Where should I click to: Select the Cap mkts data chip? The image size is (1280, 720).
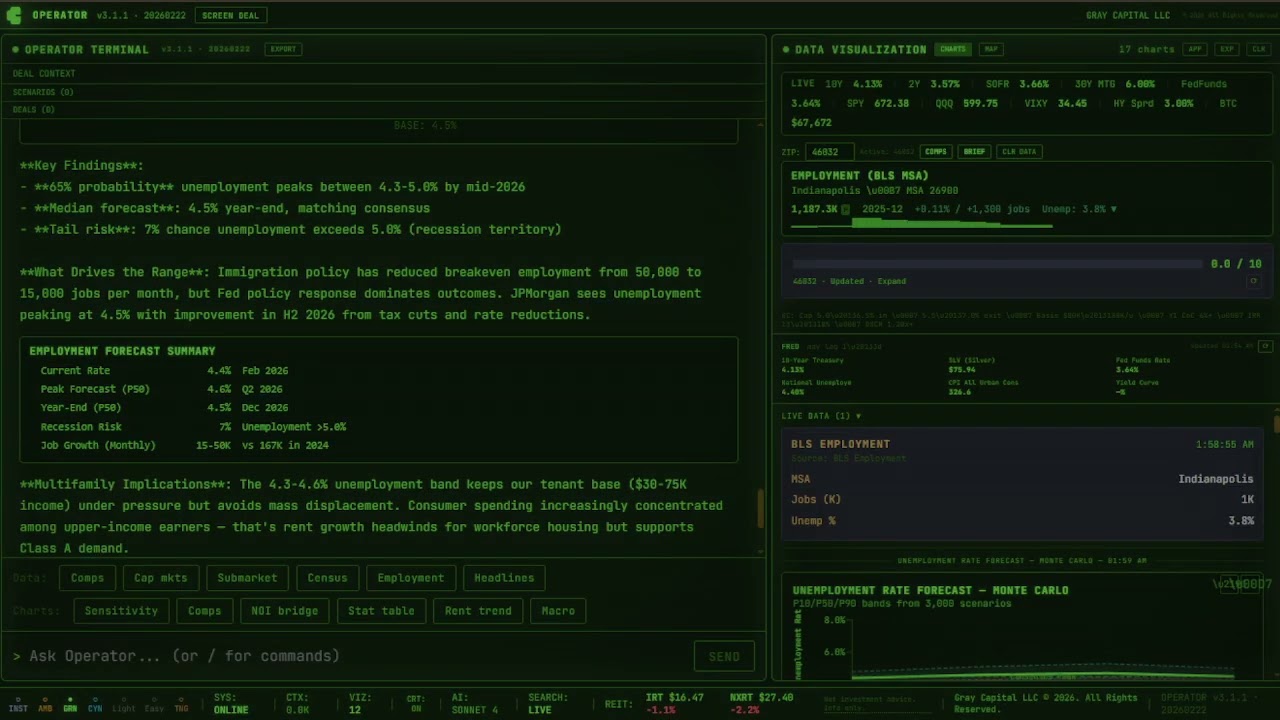click(160, 578)
